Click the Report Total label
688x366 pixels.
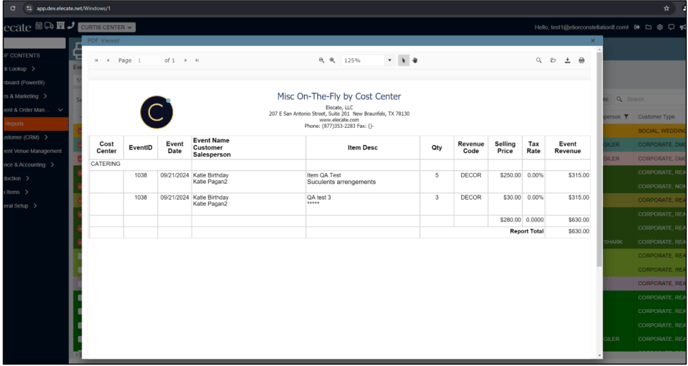(x=527, y=231)
